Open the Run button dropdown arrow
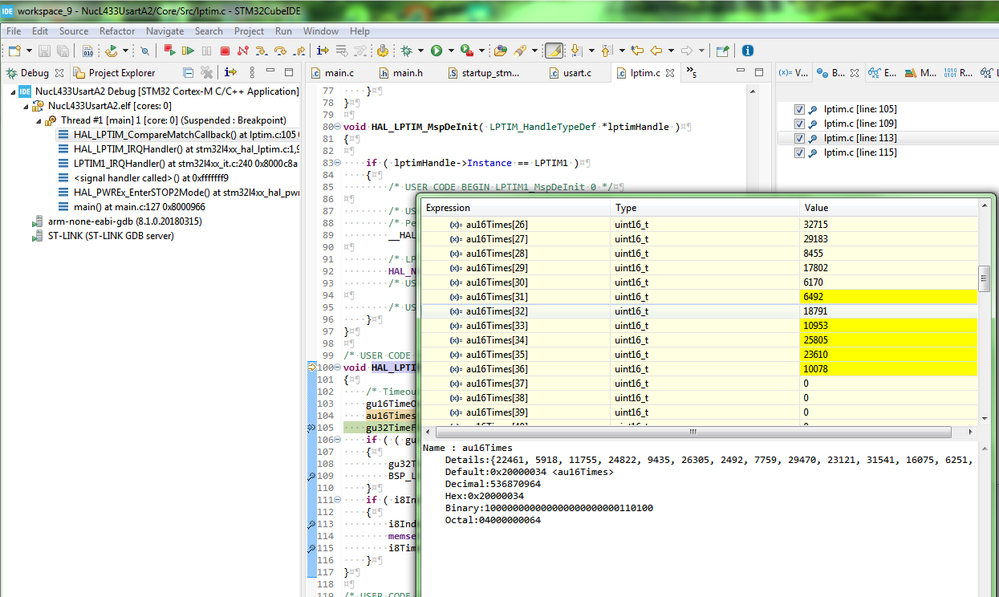Image resolution: width=999 pixels, height=597 pixels. click(x=451, y=51)
